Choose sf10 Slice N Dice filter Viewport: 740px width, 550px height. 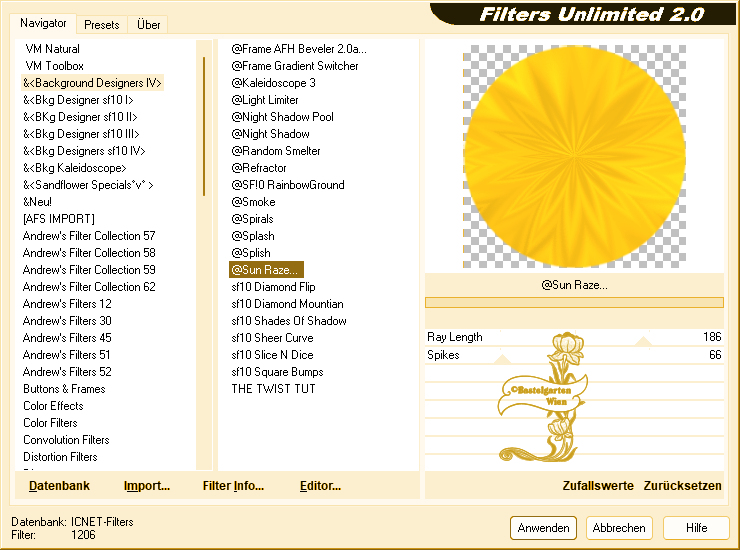point(272,355)
